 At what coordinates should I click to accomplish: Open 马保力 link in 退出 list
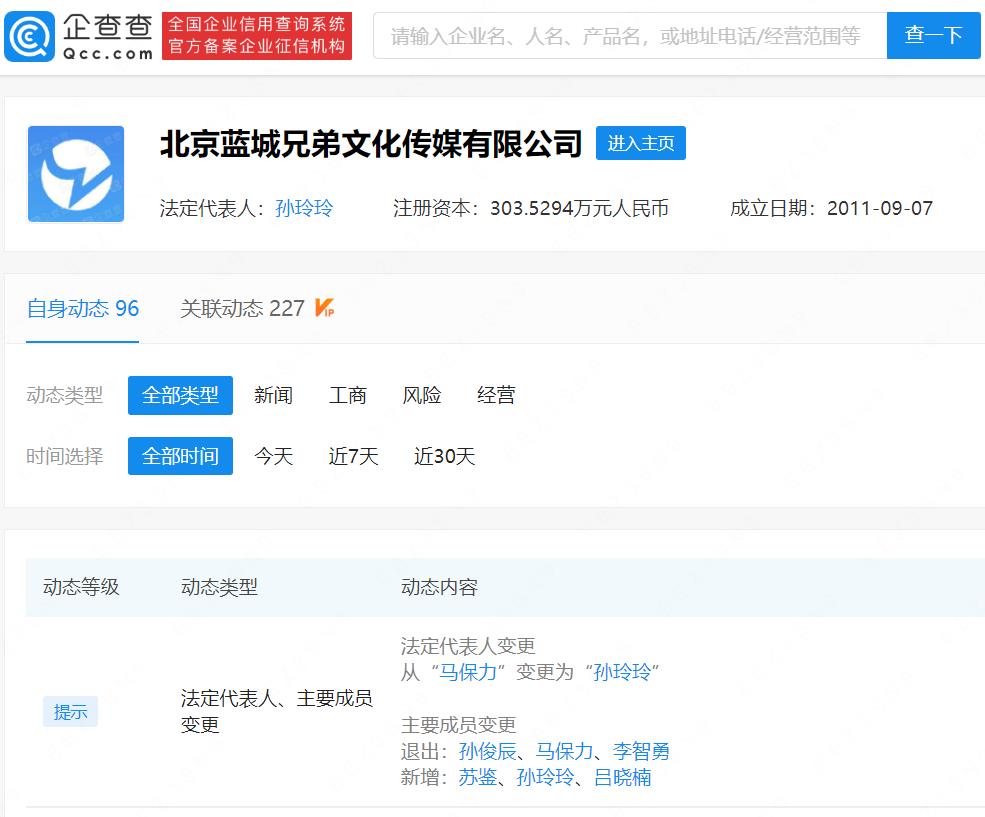[564, 751]
